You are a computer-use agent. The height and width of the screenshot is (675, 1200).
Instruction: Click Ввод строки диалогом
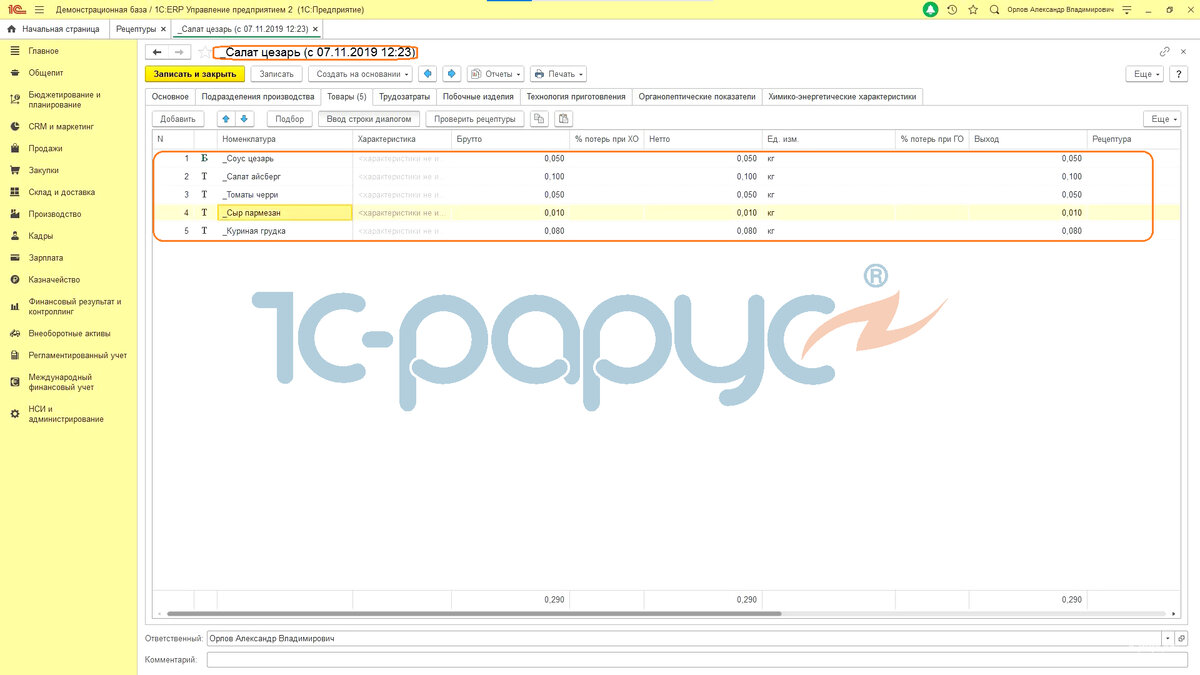pyautogui.click(x=370, y=119)
